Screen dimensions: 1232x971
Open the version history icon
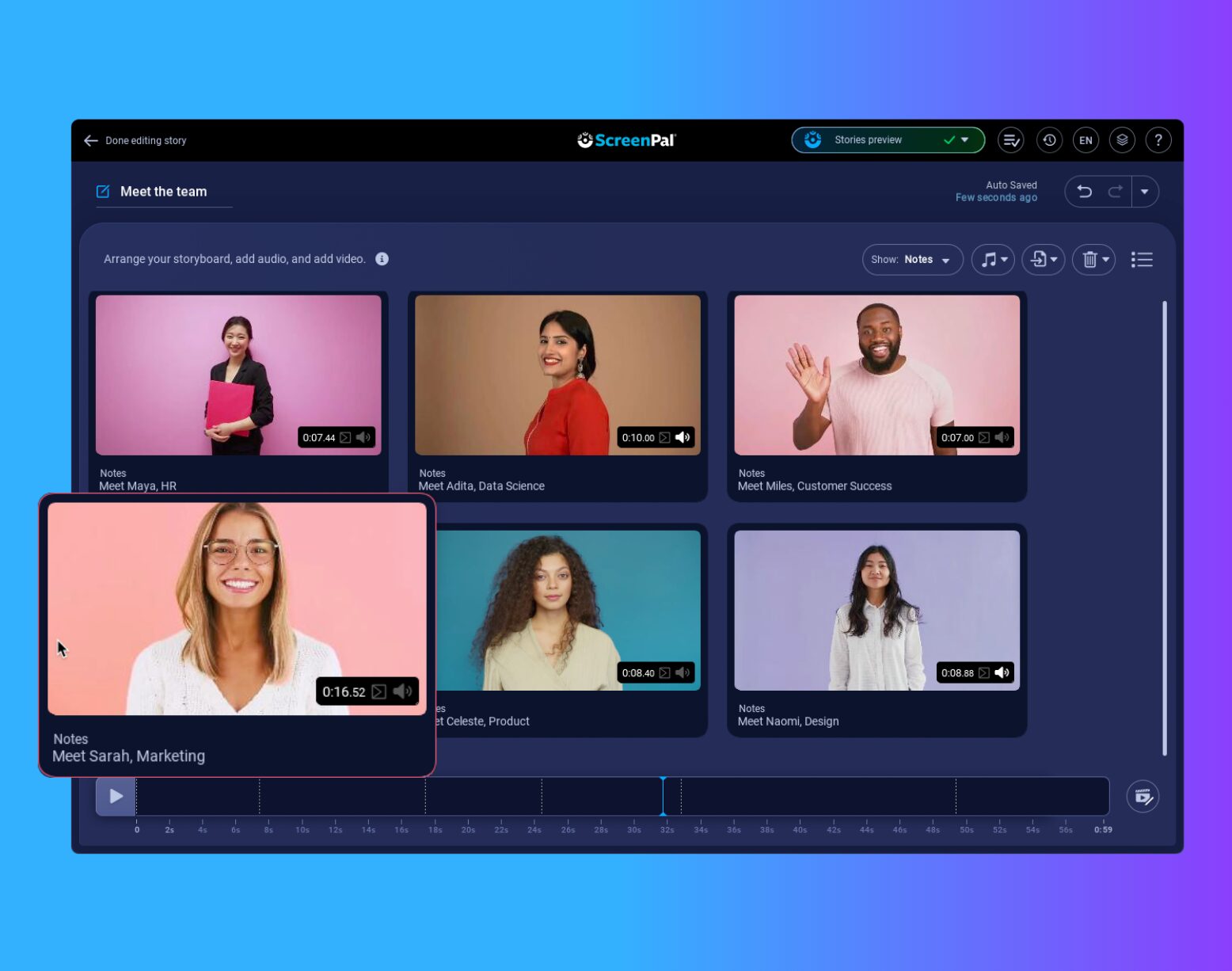pos(1049,140)
